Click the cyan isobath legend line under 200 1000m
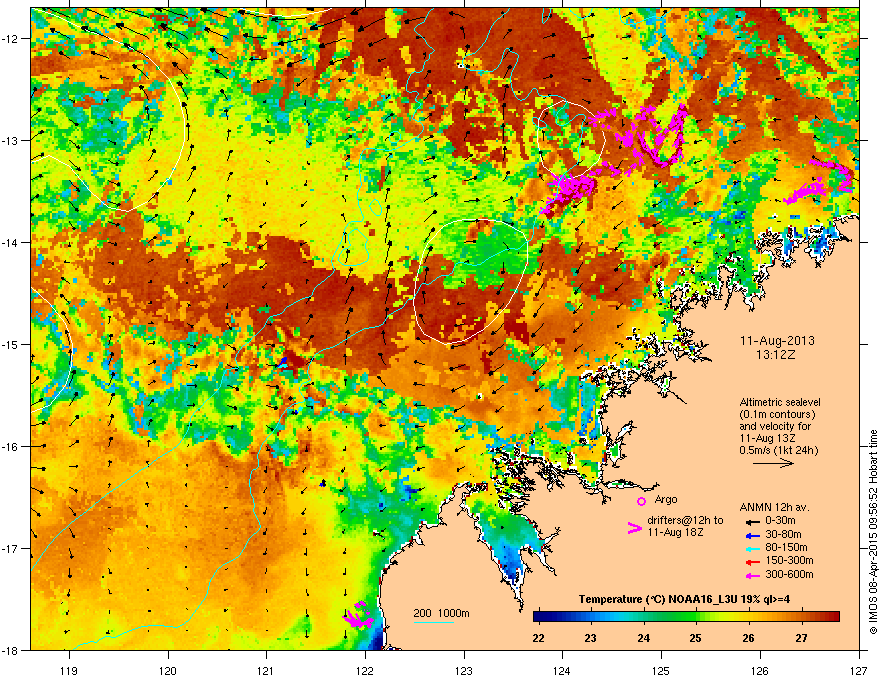Viewport: 880px width, 680px height. pos(433,622)
